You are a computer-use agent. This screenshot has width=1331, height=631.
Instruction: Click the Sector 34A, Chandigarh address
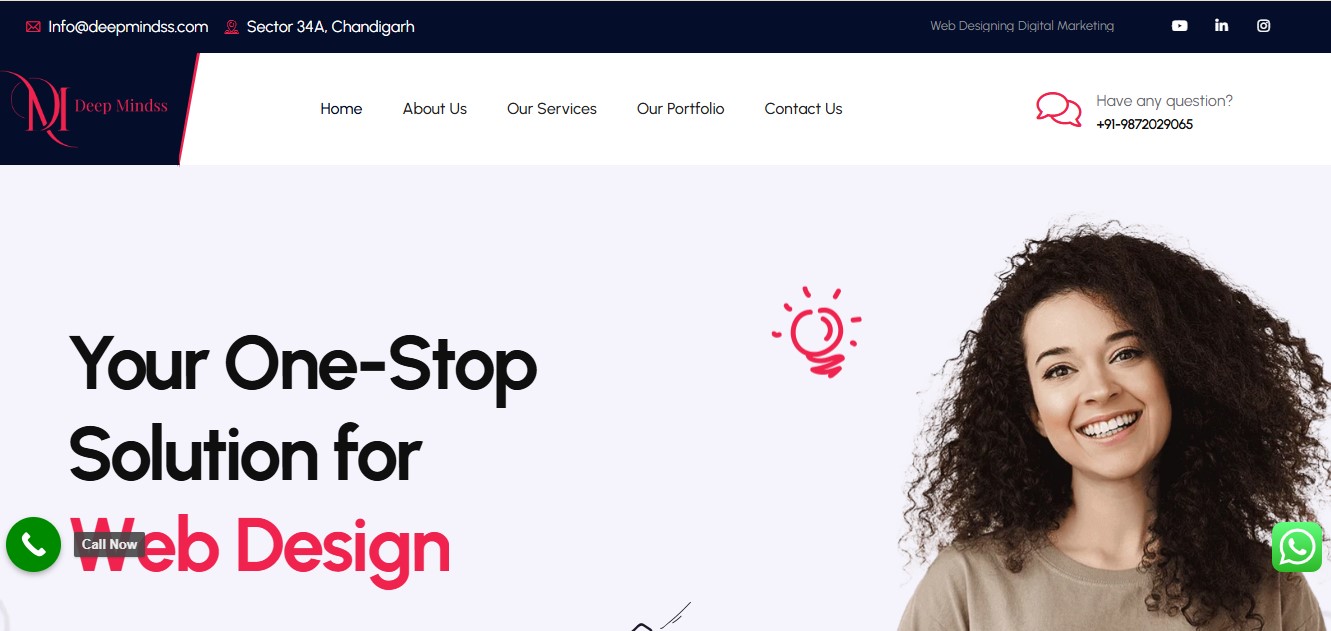[330, 27]
